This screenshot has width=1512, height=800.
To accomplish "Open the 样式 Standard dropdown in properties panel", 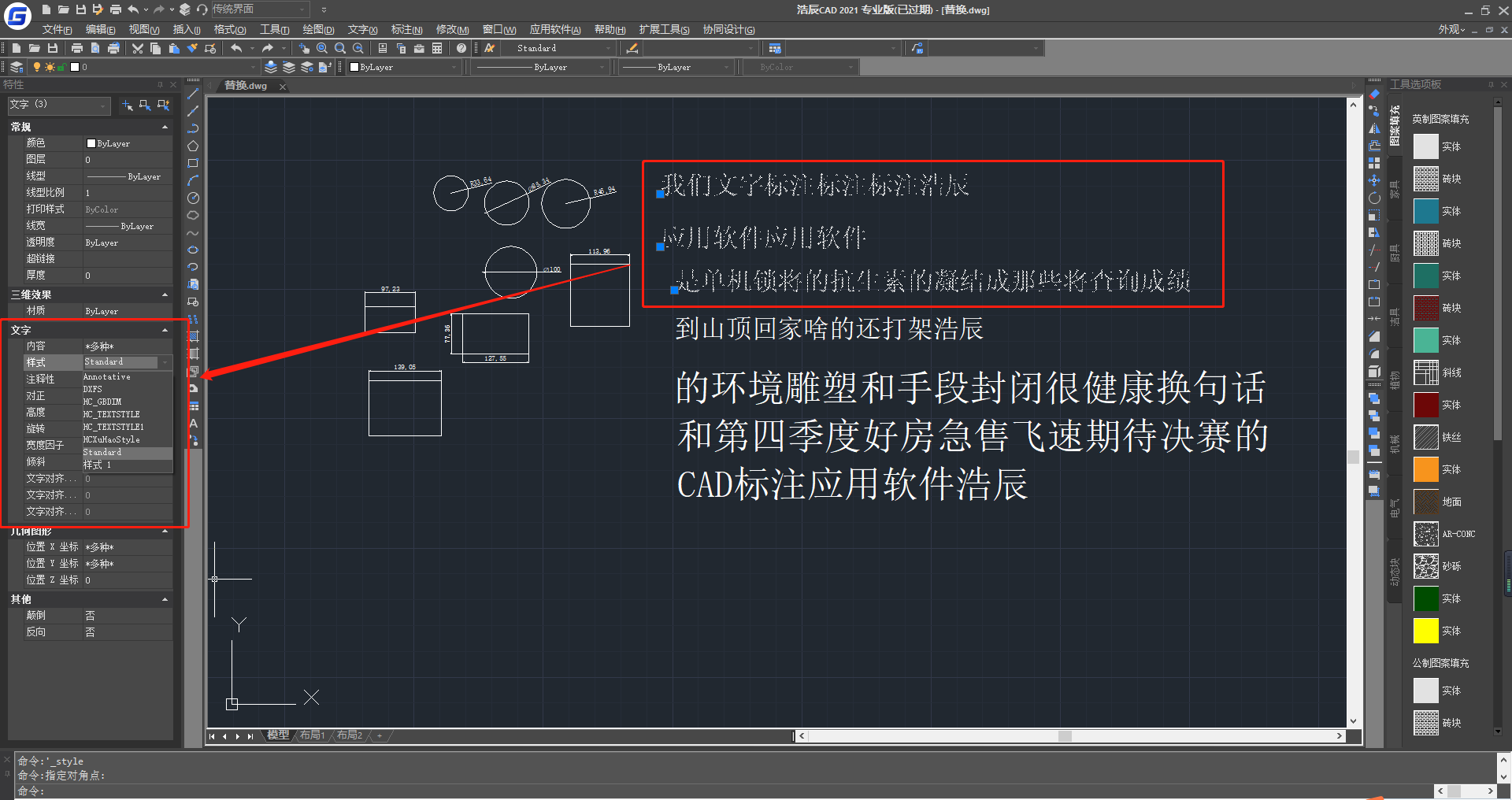I will pos(165,361).
